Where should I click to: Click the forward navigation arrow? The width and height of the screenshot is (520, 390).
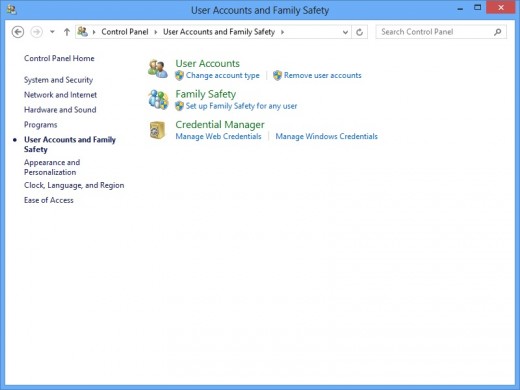37,32
